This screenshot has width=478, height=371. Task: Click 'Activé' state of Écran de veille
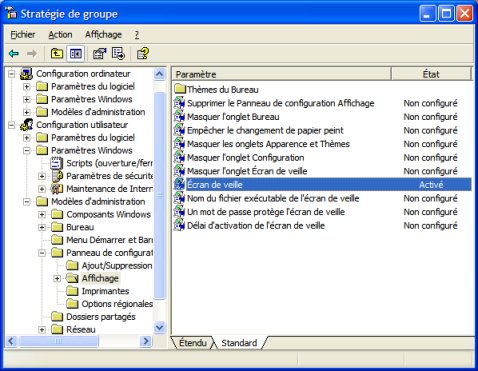pyautogui.click(x=431, y=185)
